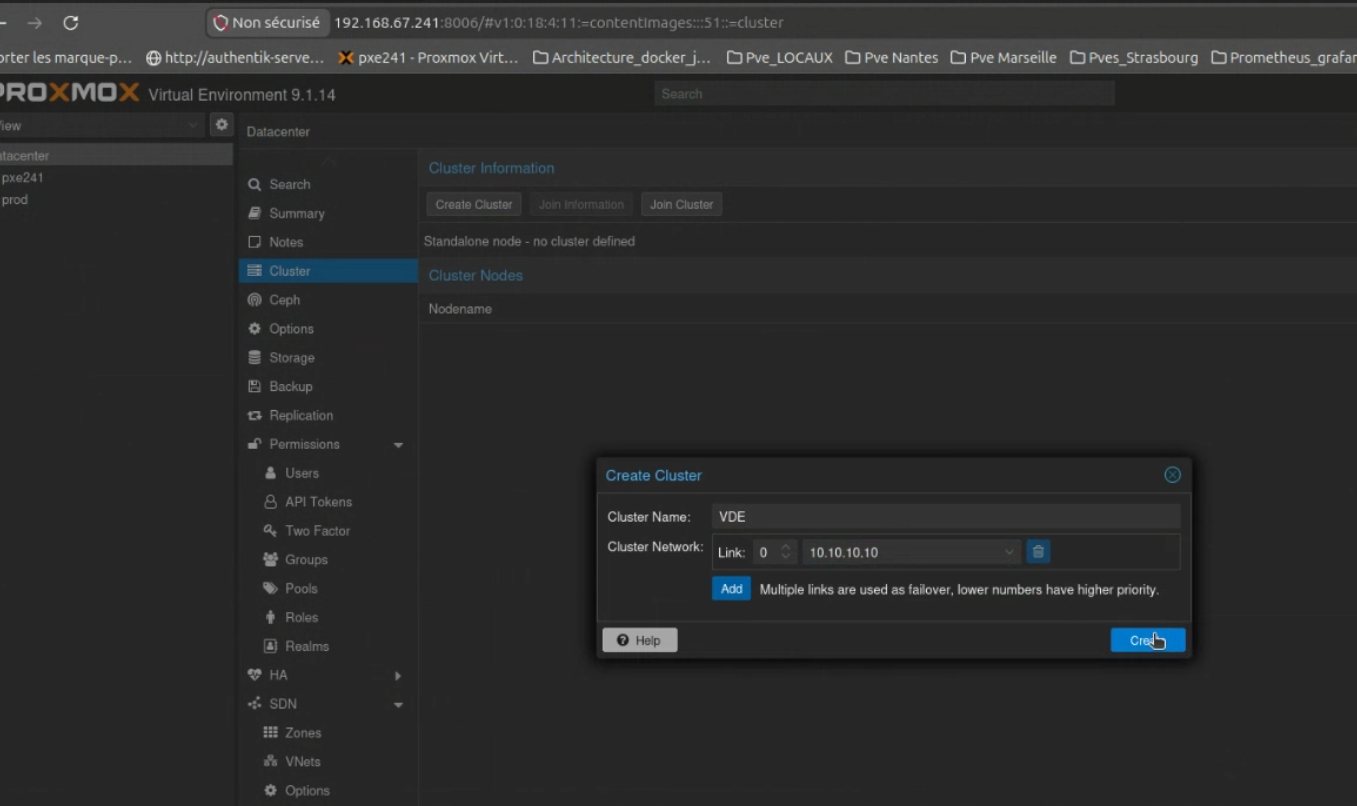Click the SDN Options gear icon
1357x806 pixels.
(270, 791)
